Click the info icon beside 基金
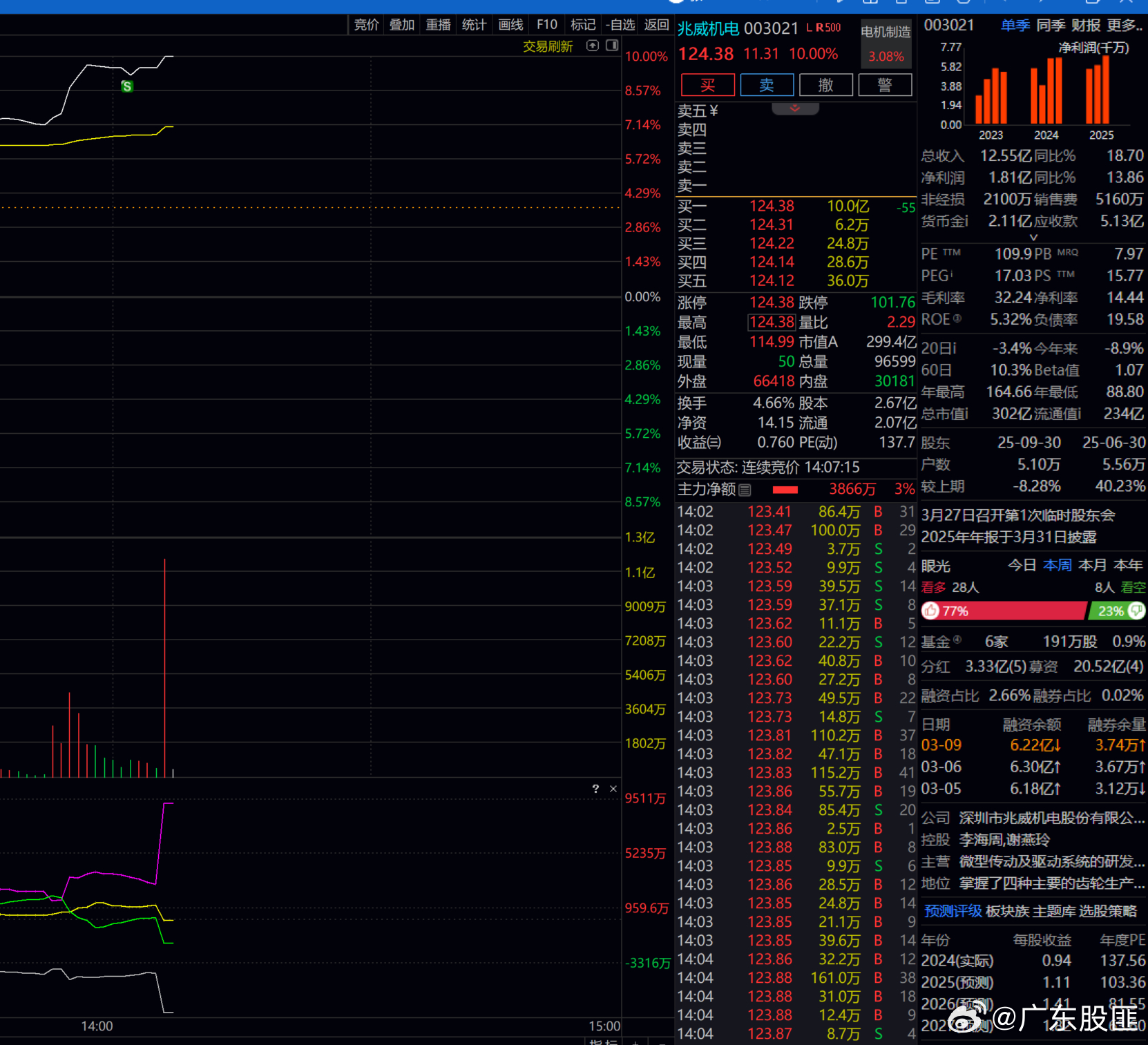1148x1045 pixels. click(x=957, y=640)
